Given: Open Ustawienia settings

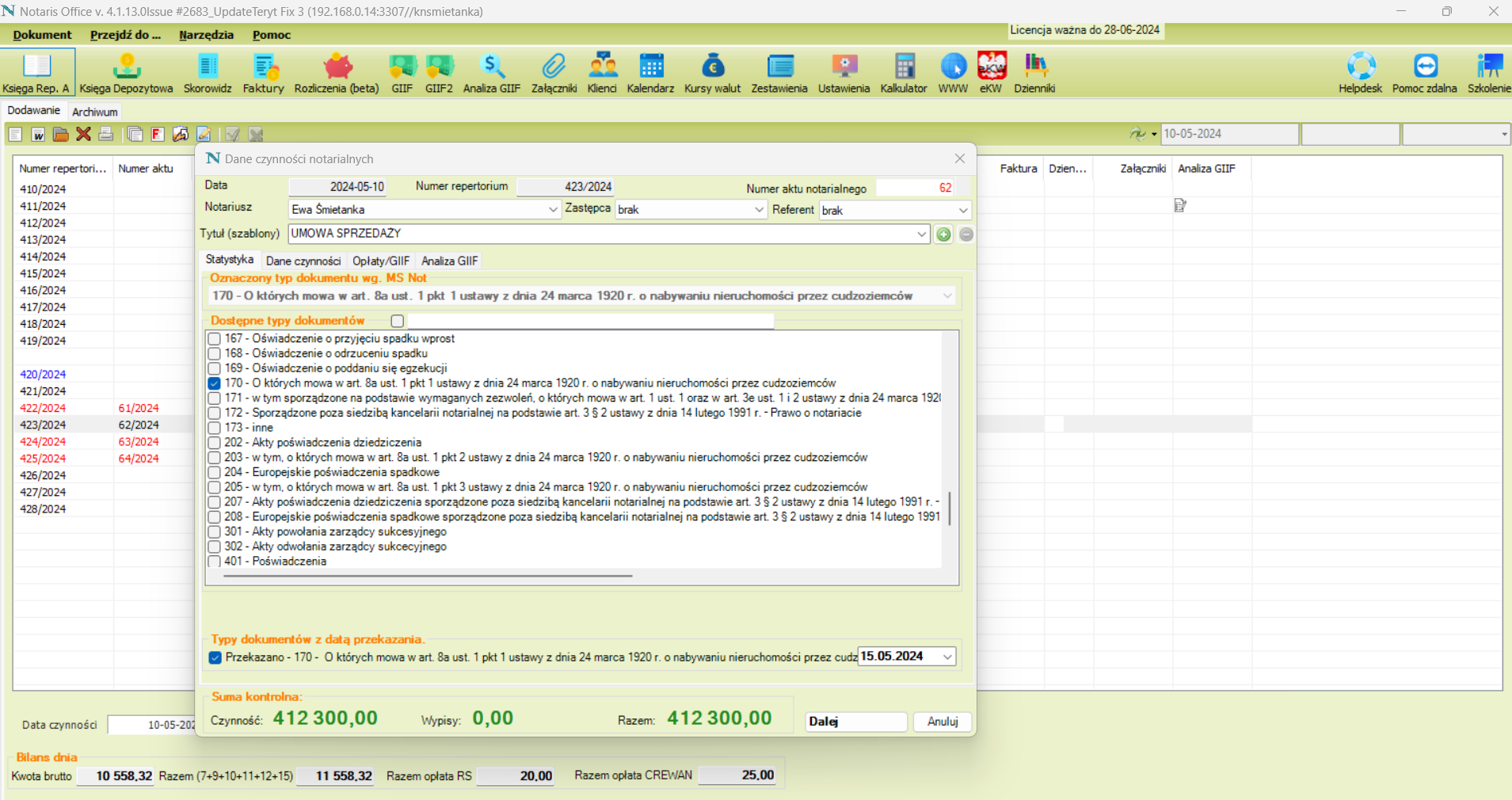Looking at the screenshot, I should coord(844,72).
